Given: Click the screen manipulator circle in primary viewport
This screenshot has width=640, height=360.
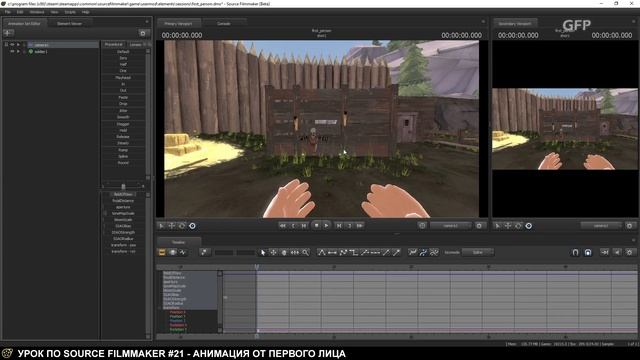Looking at the screenshot, I should click(x=192, y=226).
